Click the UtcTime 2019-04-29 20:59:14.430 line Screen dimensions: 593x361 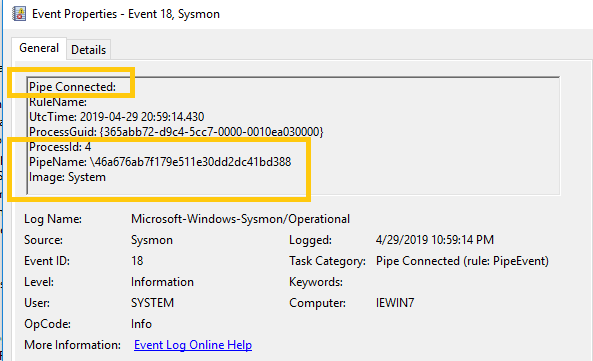click(x=116, y=117)
